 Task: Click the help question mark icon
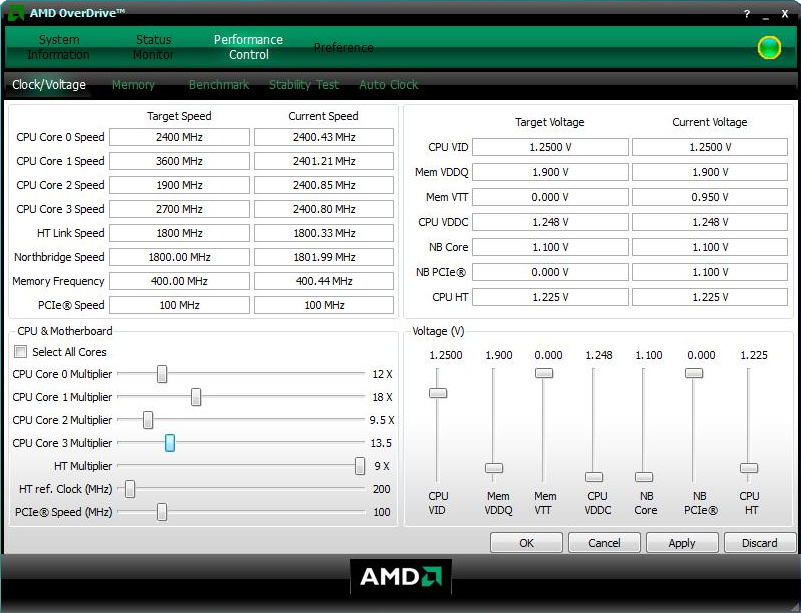[746, 14]
